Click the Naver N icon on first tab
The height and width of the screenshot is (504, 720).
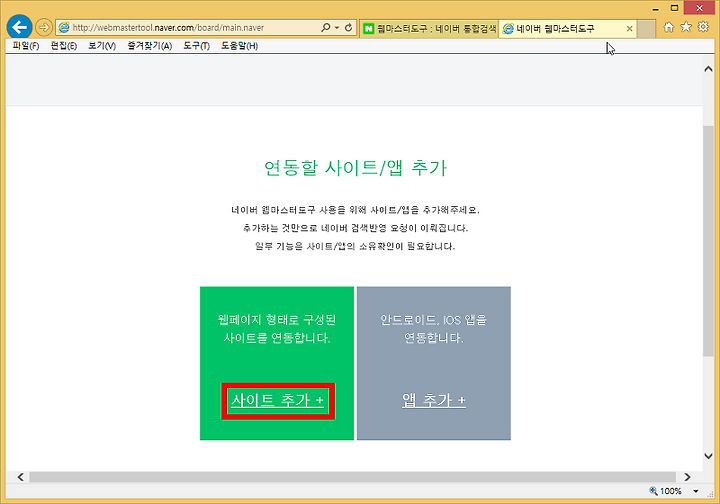[368, 28]
